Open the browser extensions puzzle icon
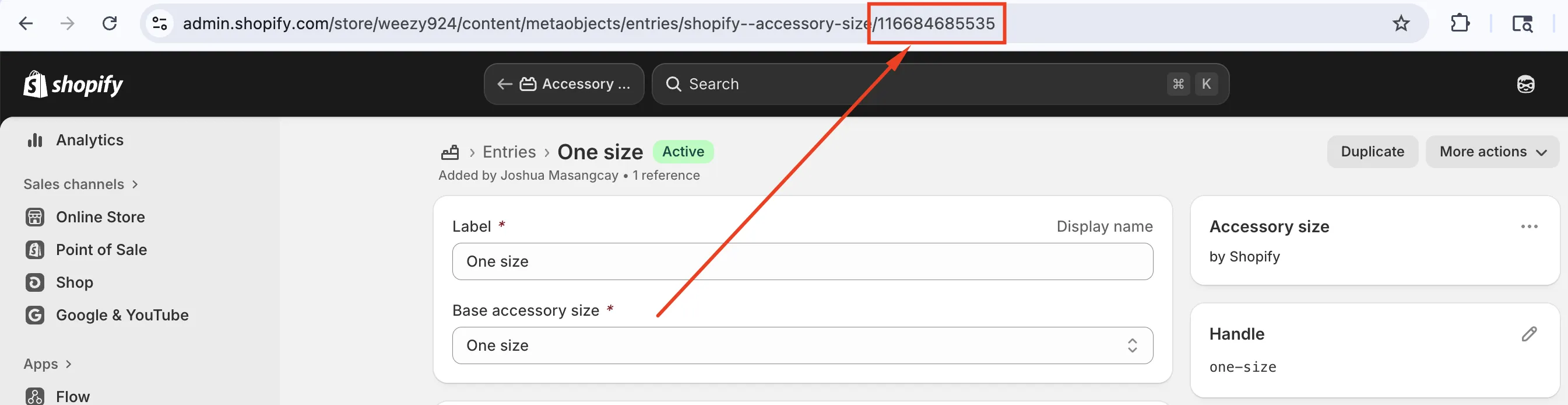Viewport: 1568px width, 405px height. 1460,24
